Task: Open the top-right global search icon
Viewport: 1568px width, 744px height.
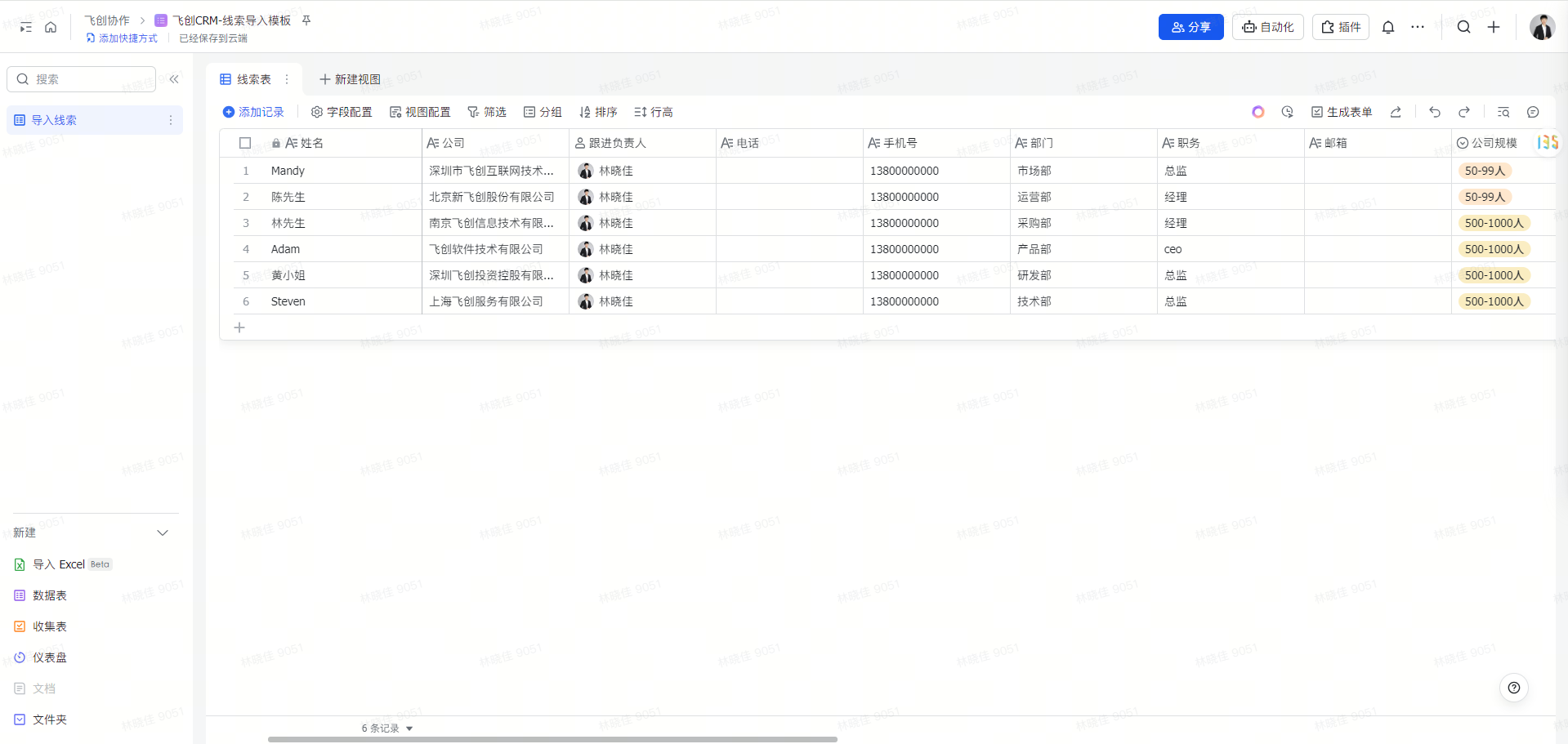Action: click(x=1463, y=27)
